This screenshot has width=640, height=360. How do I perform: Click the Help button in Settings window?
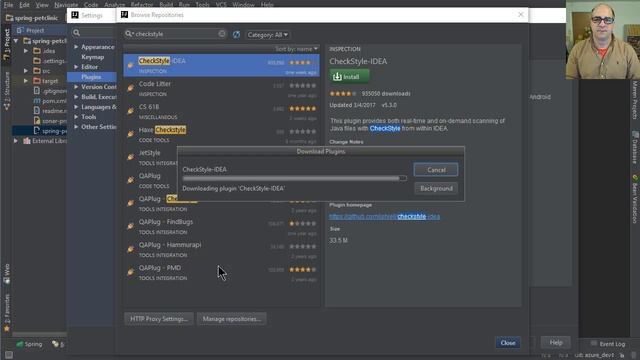[x=556, y=342]
